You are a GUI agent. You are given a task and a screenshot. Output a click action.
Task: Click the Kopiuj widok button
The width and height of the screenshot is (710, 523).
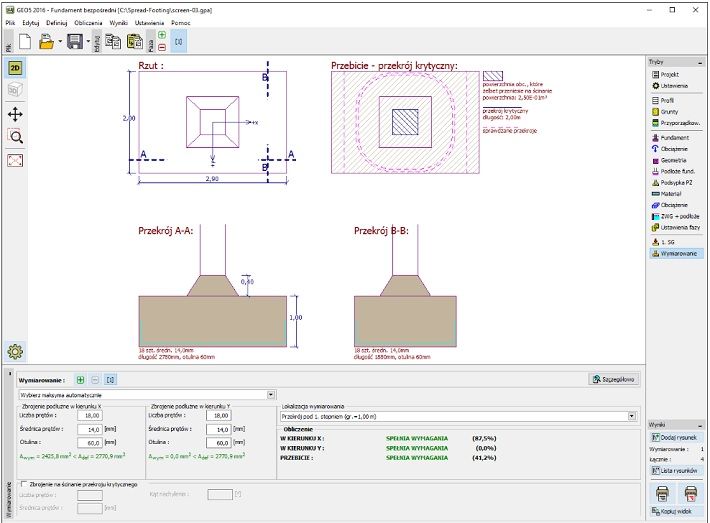(x=675, y=511)
